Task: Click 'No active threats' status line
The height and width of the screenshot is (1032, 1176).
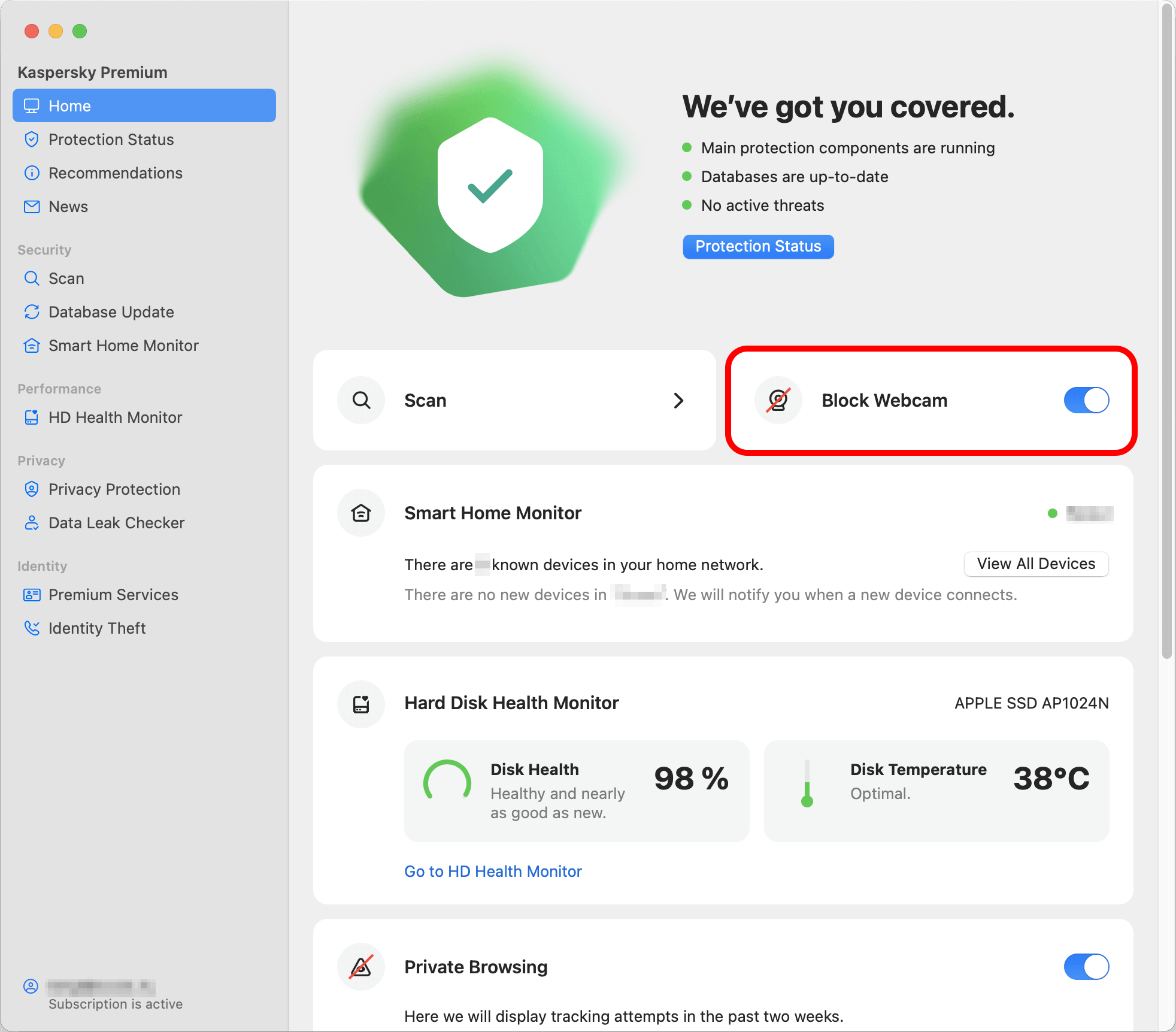Action: tap(762, 205)
